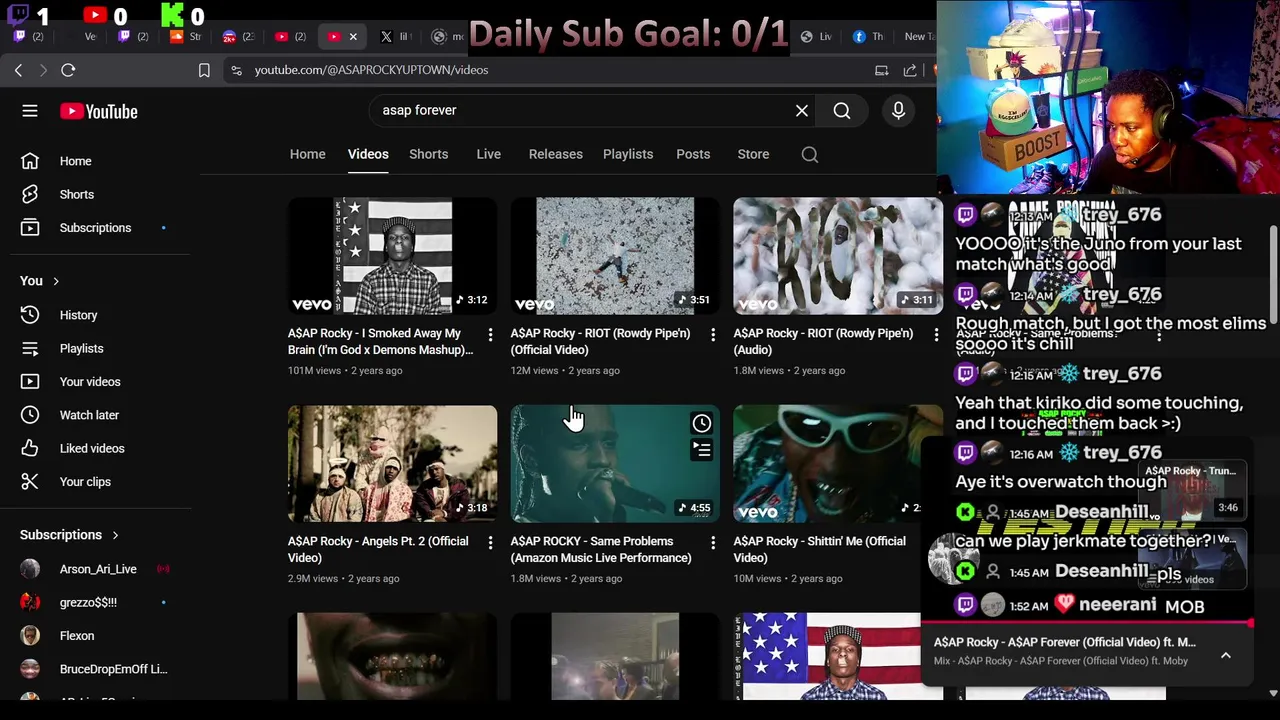Image resolution: width=1280 pixels, height=720 pixels.
Task: Switch to the channel Home tab
Action: (308, 154)
